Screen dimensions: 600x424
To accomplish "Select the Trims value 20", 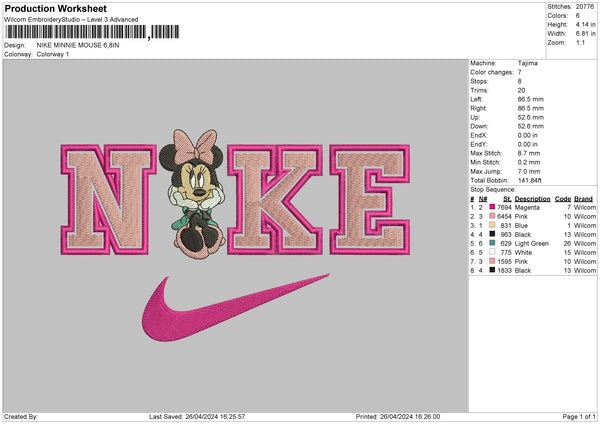I will click(x=522, y=90).
